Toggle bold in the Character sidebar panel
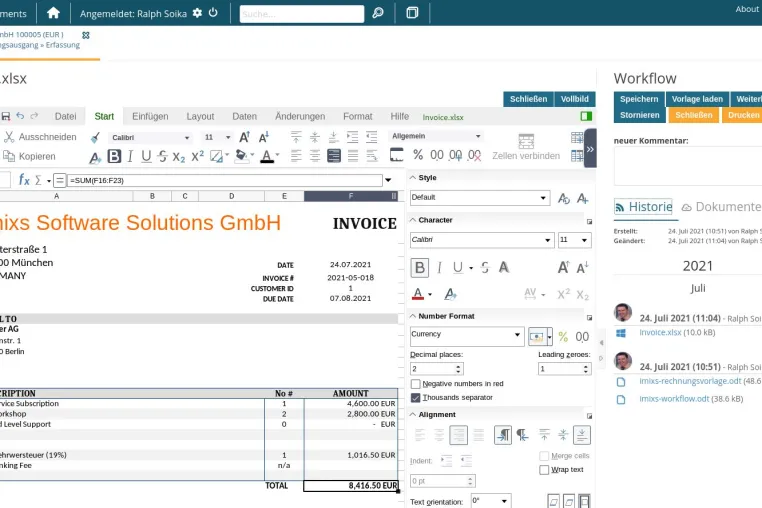This screenshot has width=762, height=508. (x=420, y=268)
